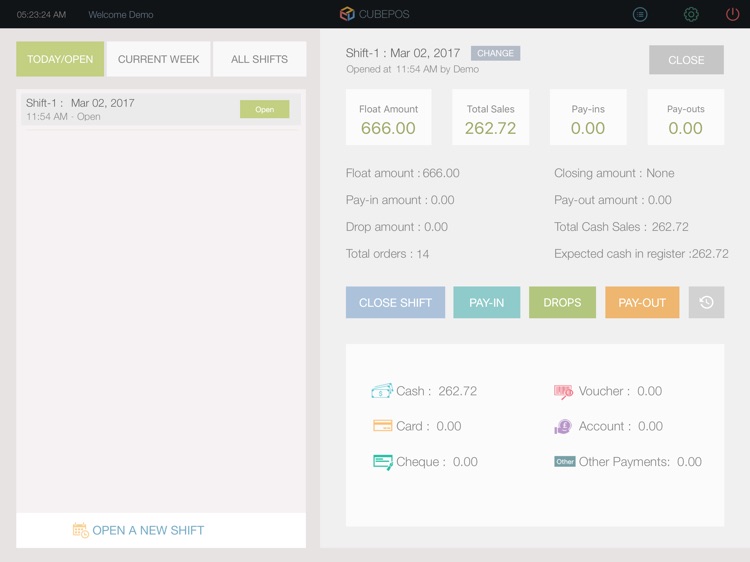Click the CLOSE SHIFT button
750x562 pixels.
pyautogui.click(x=395, y=302)
